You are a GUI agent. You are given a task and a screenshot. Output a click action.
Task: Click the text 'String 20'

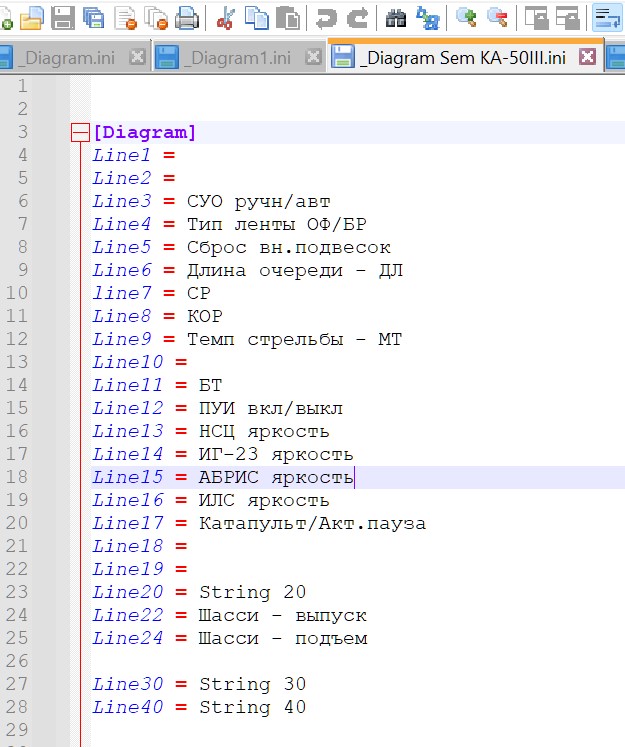click(252, 592)
